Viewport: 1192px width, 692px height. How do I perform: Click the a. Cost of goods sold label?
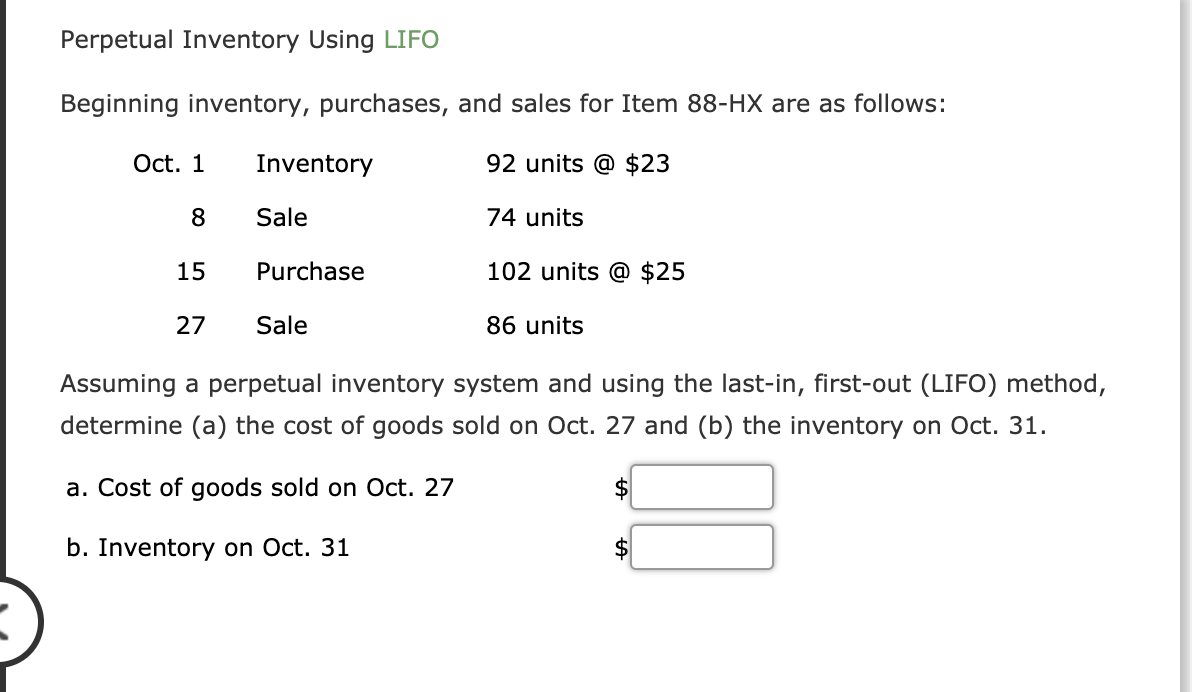tap(260, 488)
